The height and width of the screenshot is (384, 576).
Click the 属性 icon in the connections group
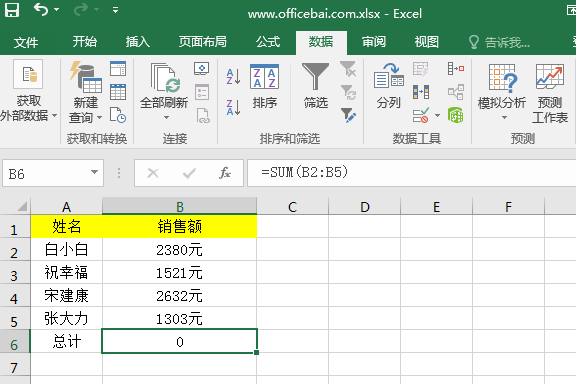pos(202,92)
